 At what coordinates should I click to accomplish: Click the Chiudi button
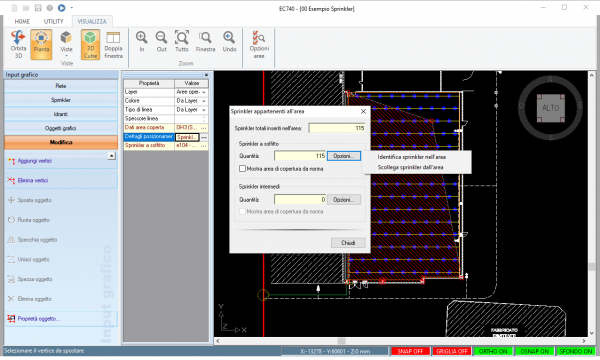(x=348, y=243)
